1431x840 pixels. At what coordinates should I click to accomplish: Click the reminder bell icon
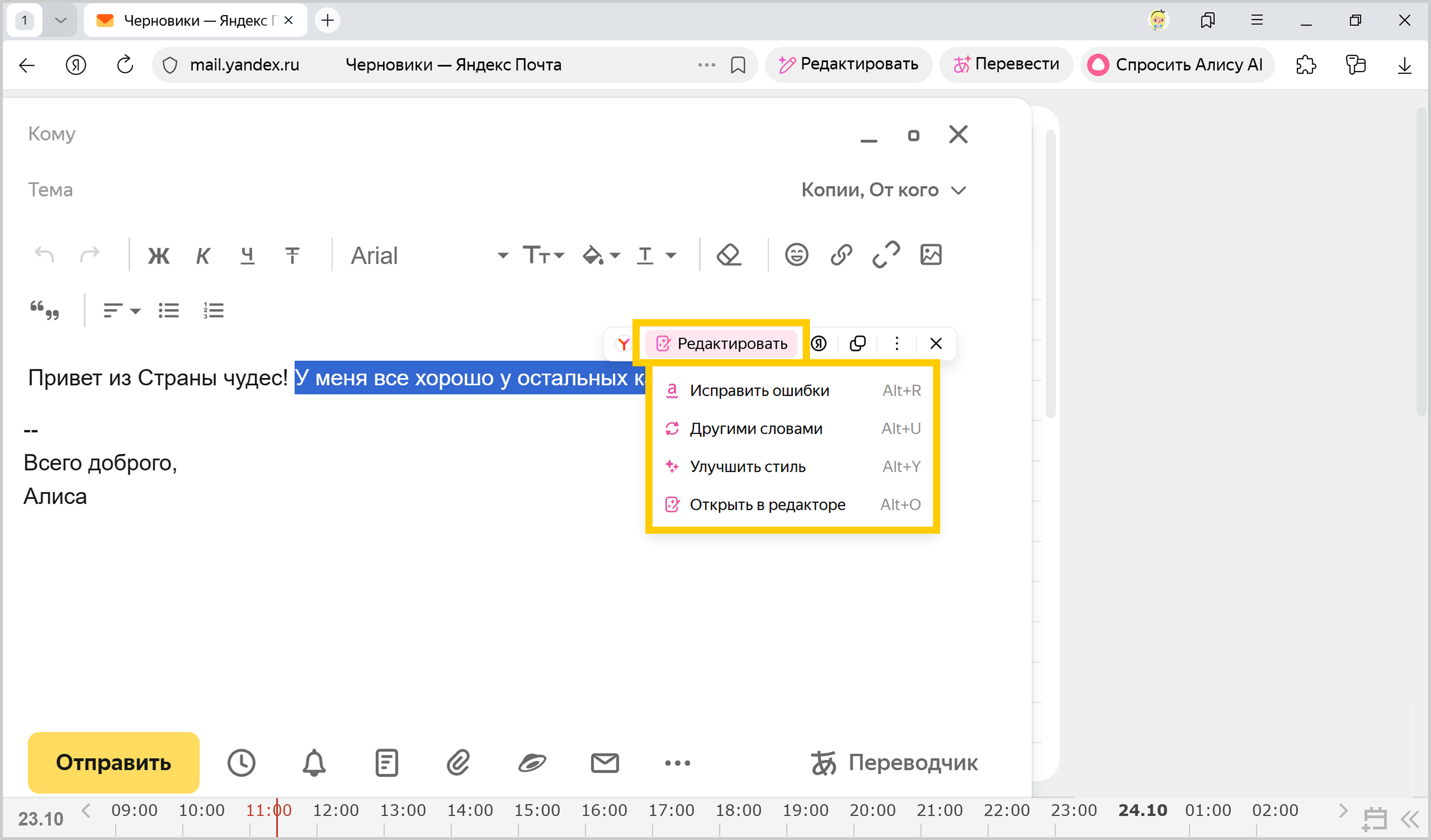coord(313,763)
